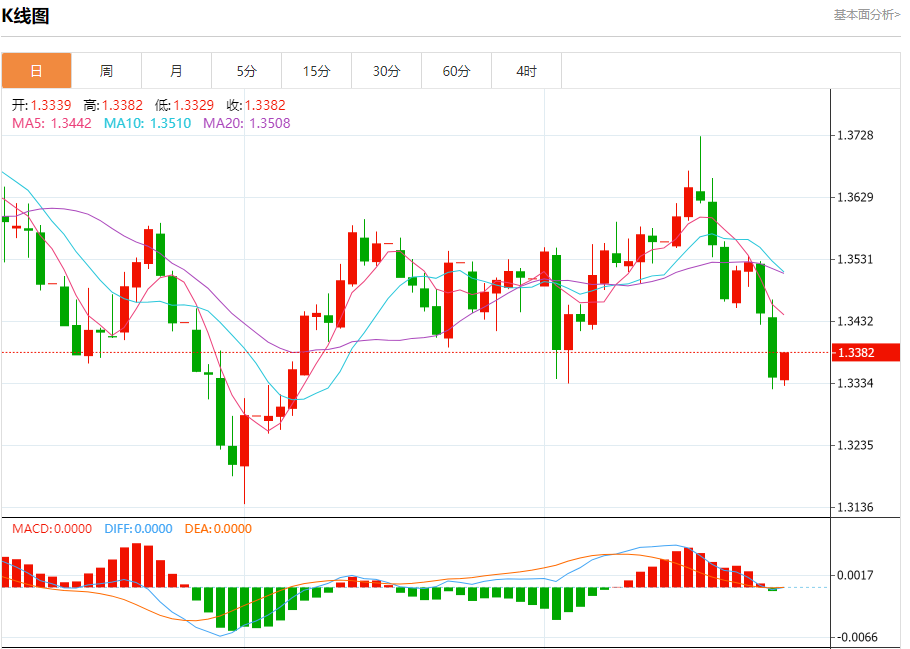Click the 1.3235 price axis label
The image size is (910, 649).
tap(854, 445)
